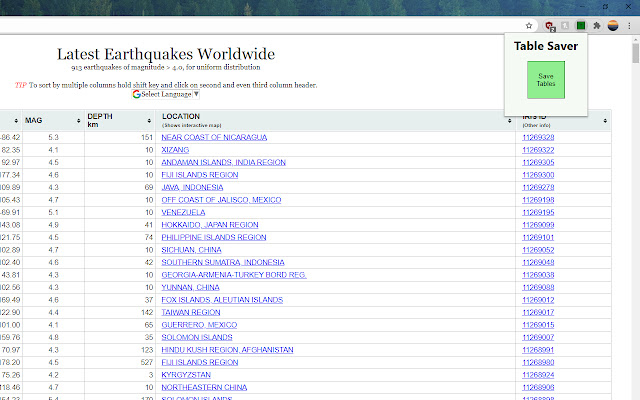Click the page vertical scrollbar thumb

[636, 53]
